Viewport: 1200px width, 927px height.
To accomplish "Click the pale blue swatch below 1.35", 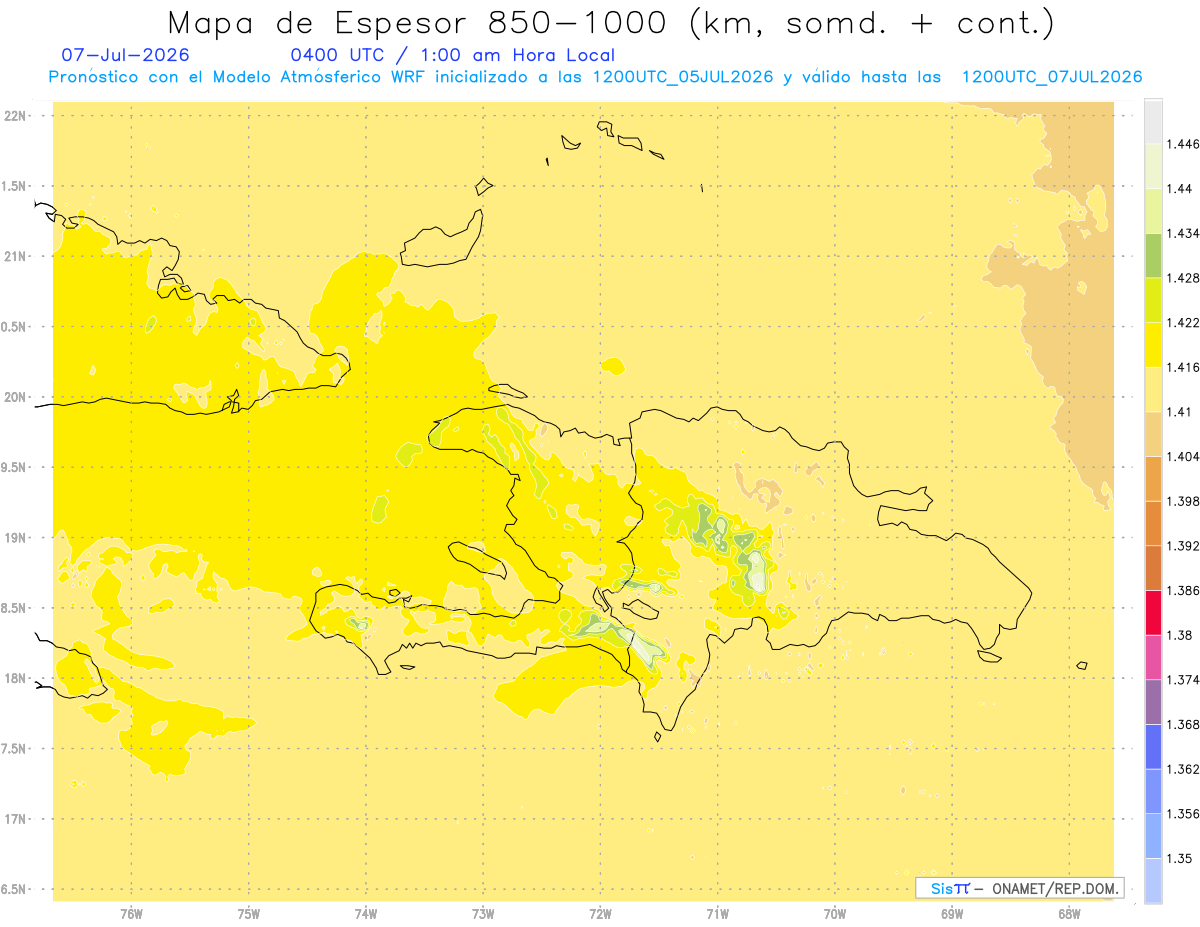I will (1153, 880).
